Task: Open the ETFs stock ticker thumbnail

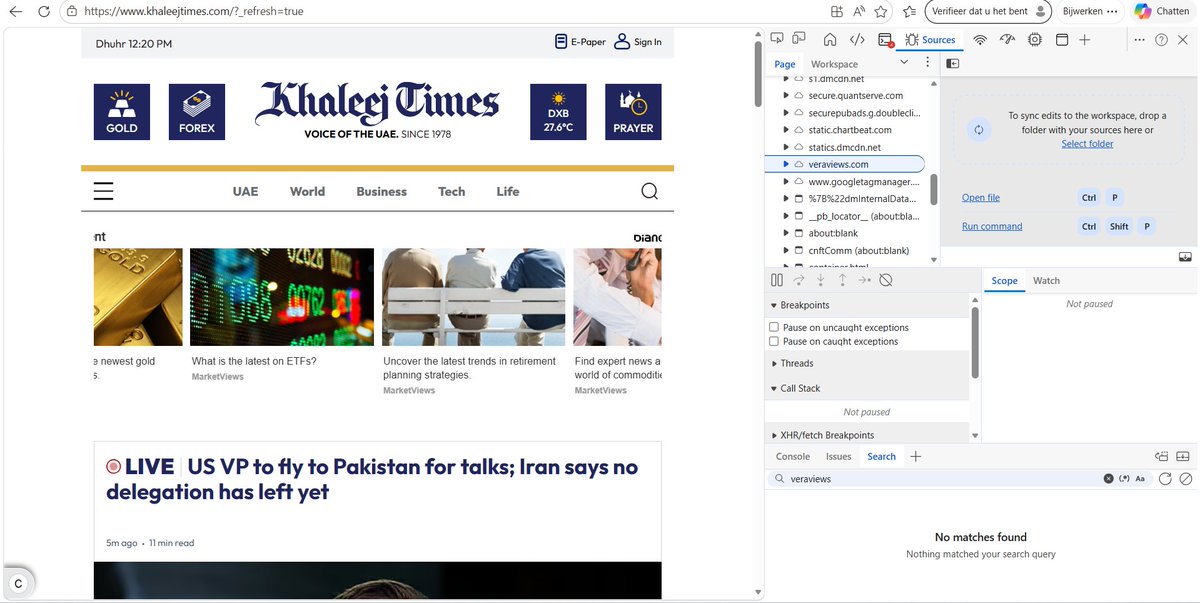Action: tap(282, 298)
